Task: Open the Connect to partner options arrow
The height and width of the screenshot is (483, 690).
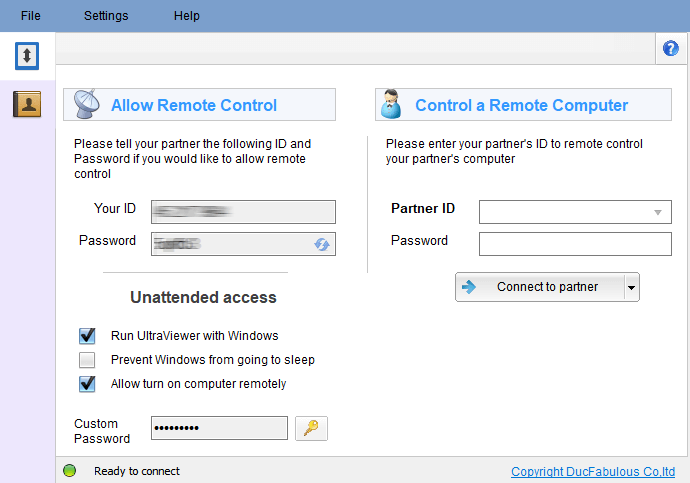Action: click(x=631, y=287)
